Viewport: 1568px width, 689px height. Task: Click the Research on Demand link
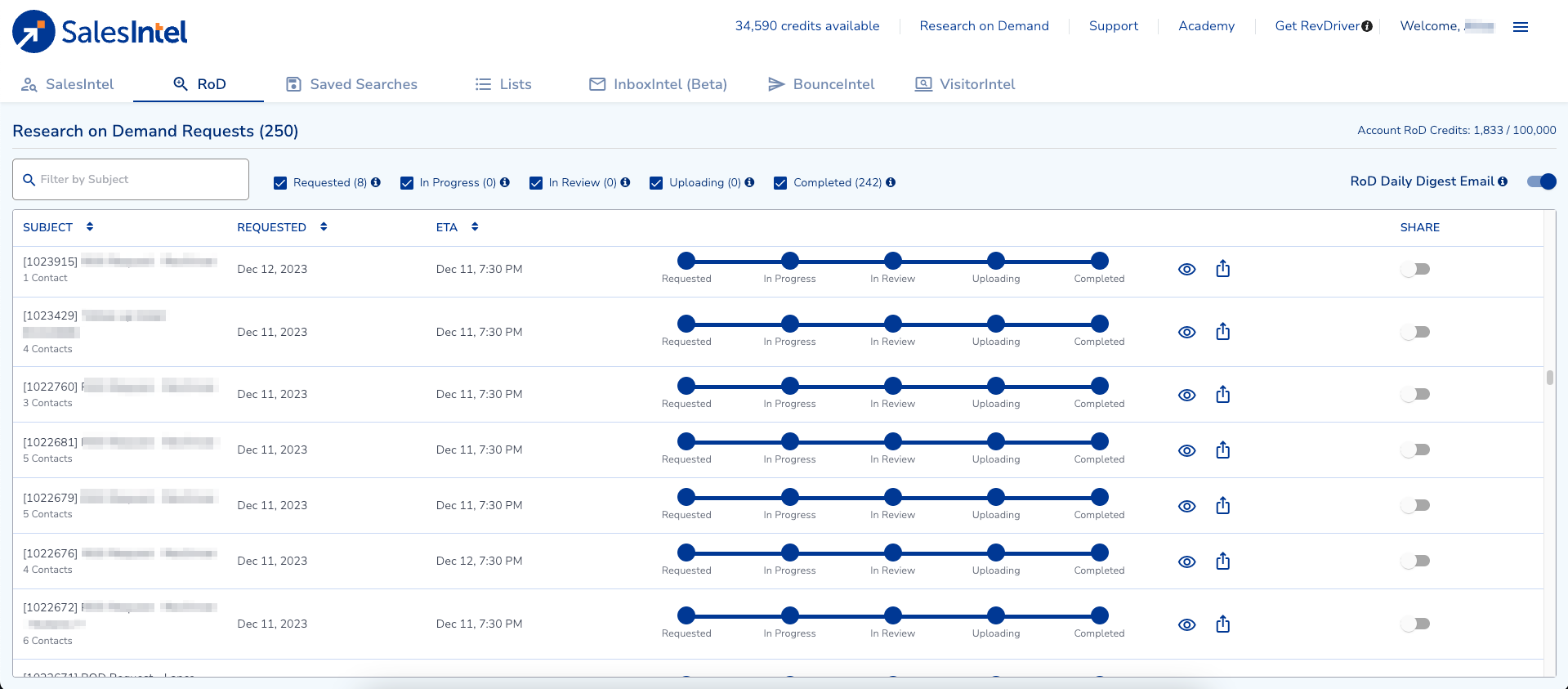point(984,26)
